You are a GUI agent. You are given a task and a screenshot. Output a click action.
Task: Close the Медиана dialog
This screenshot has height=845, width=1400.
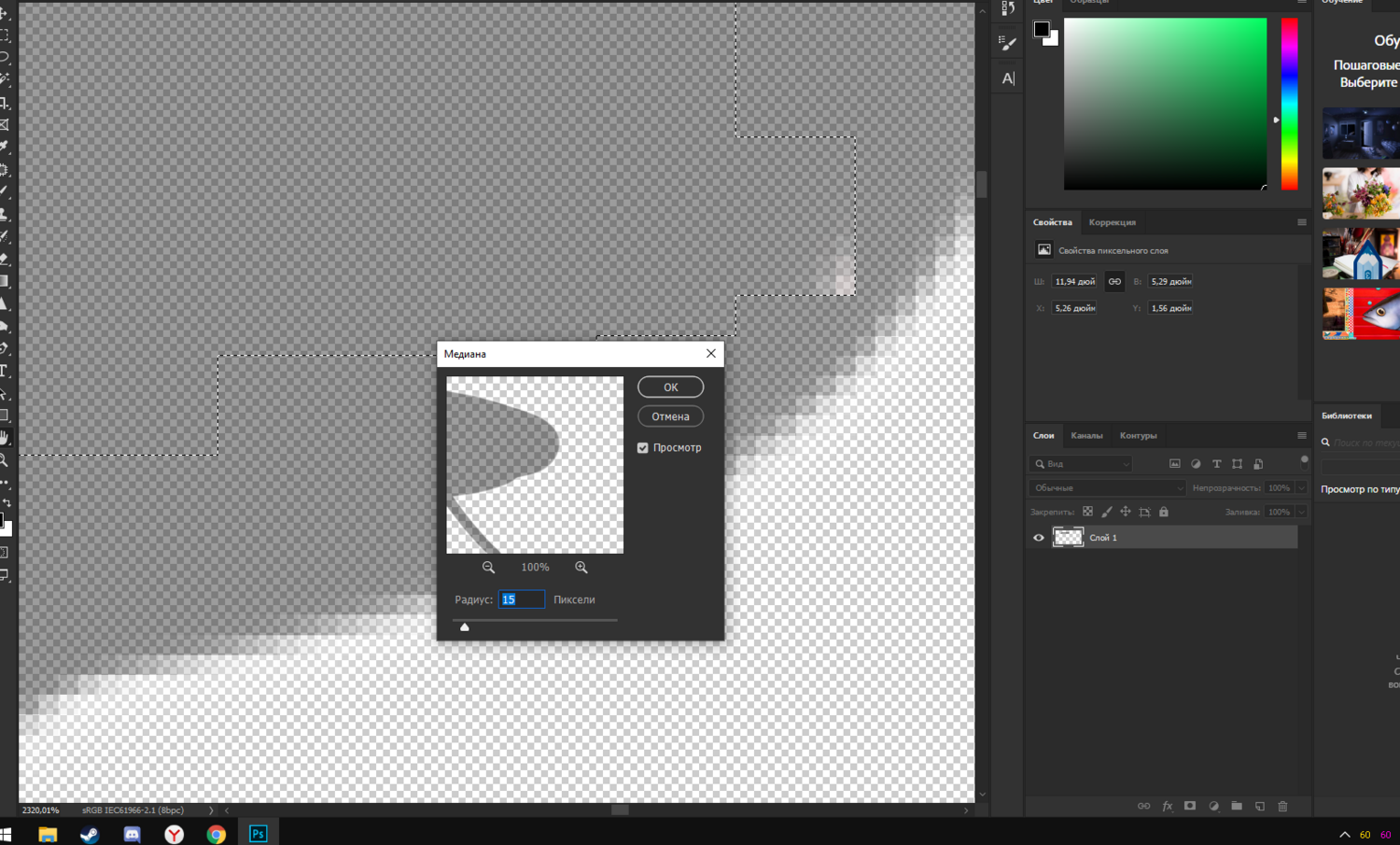[711, 353]
